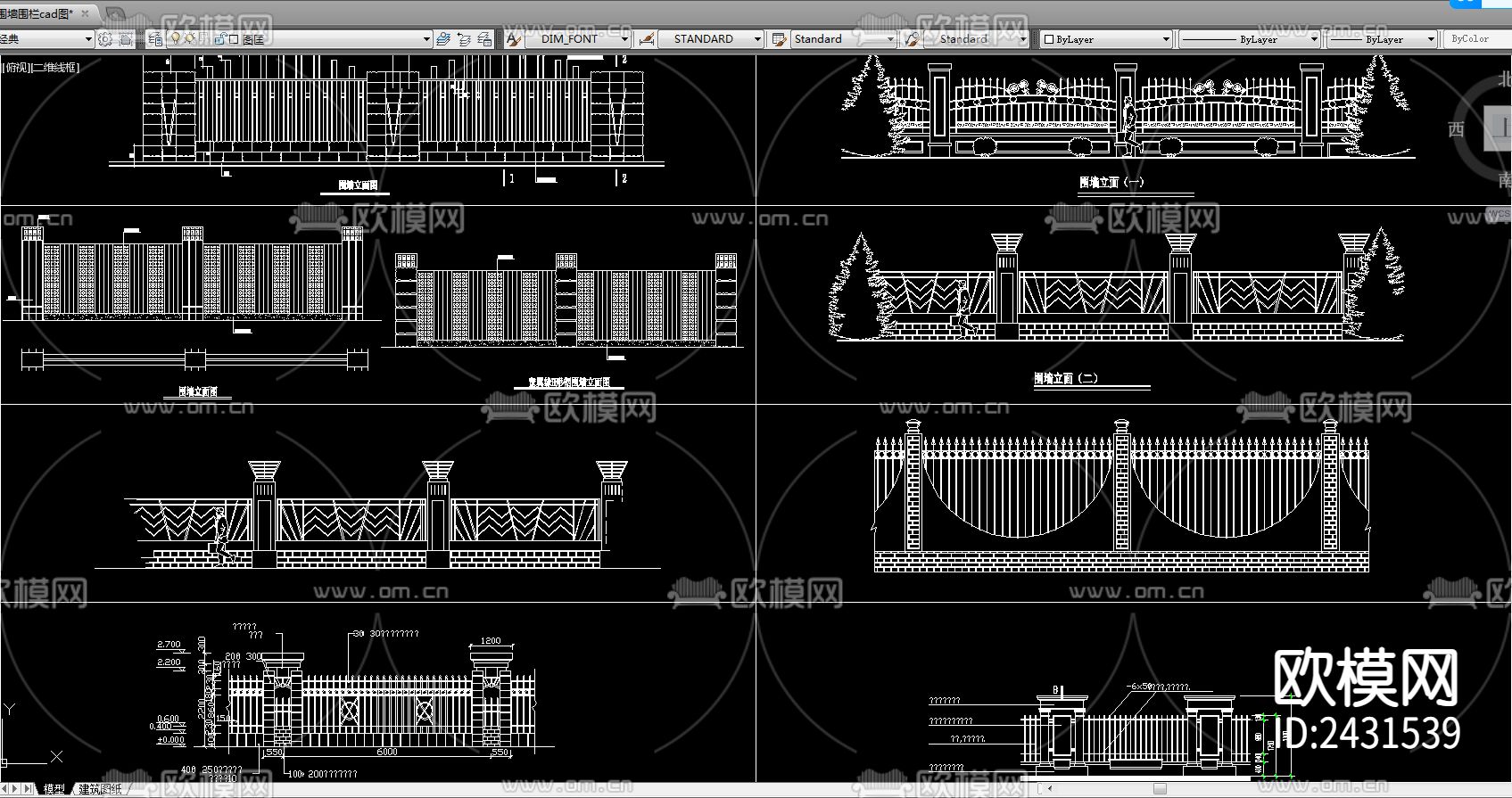1512x798 pixels.
Task: Click Layer Previous icon
Action: click(x=464, y=39)
